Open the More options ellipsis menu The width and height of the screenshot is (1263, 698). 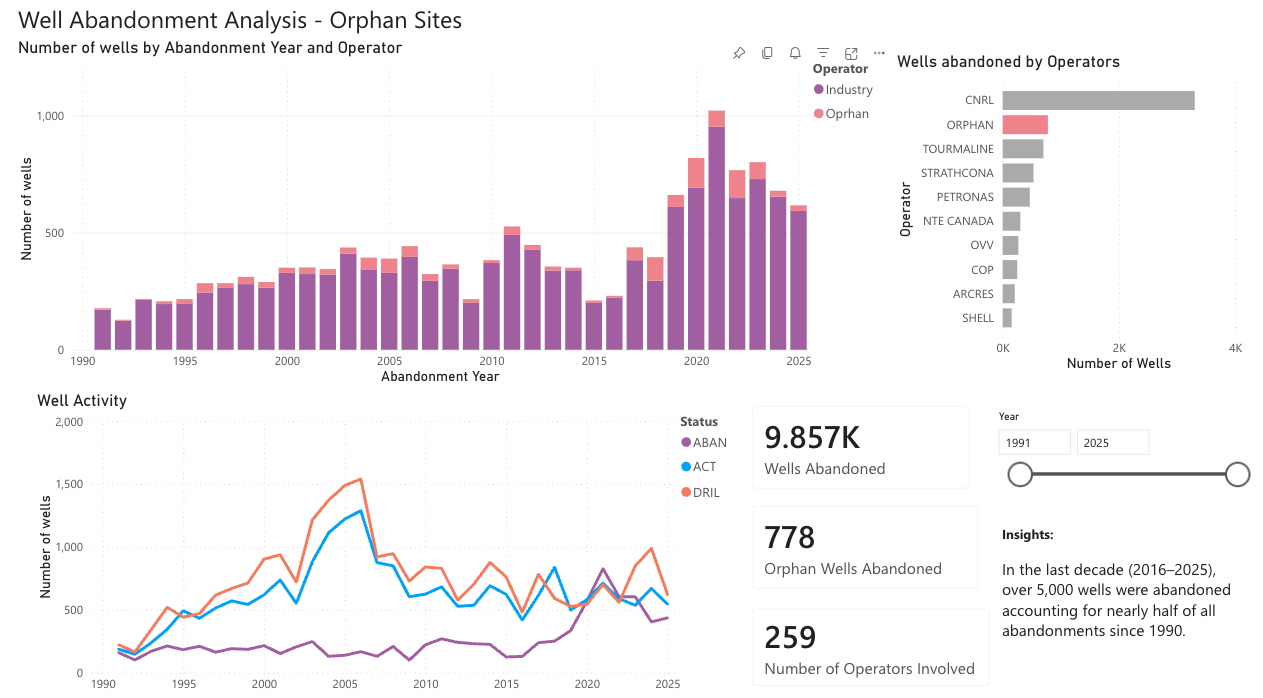click(x=879, y=53)
